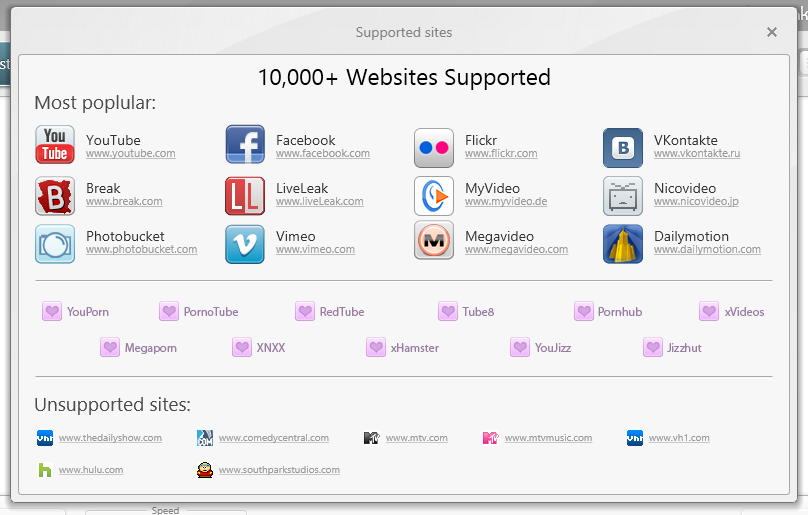The height and width of the screenshot is (515, 808).
Task: Click the mtv.com logo icon
Action: click(x=372, y=438)
